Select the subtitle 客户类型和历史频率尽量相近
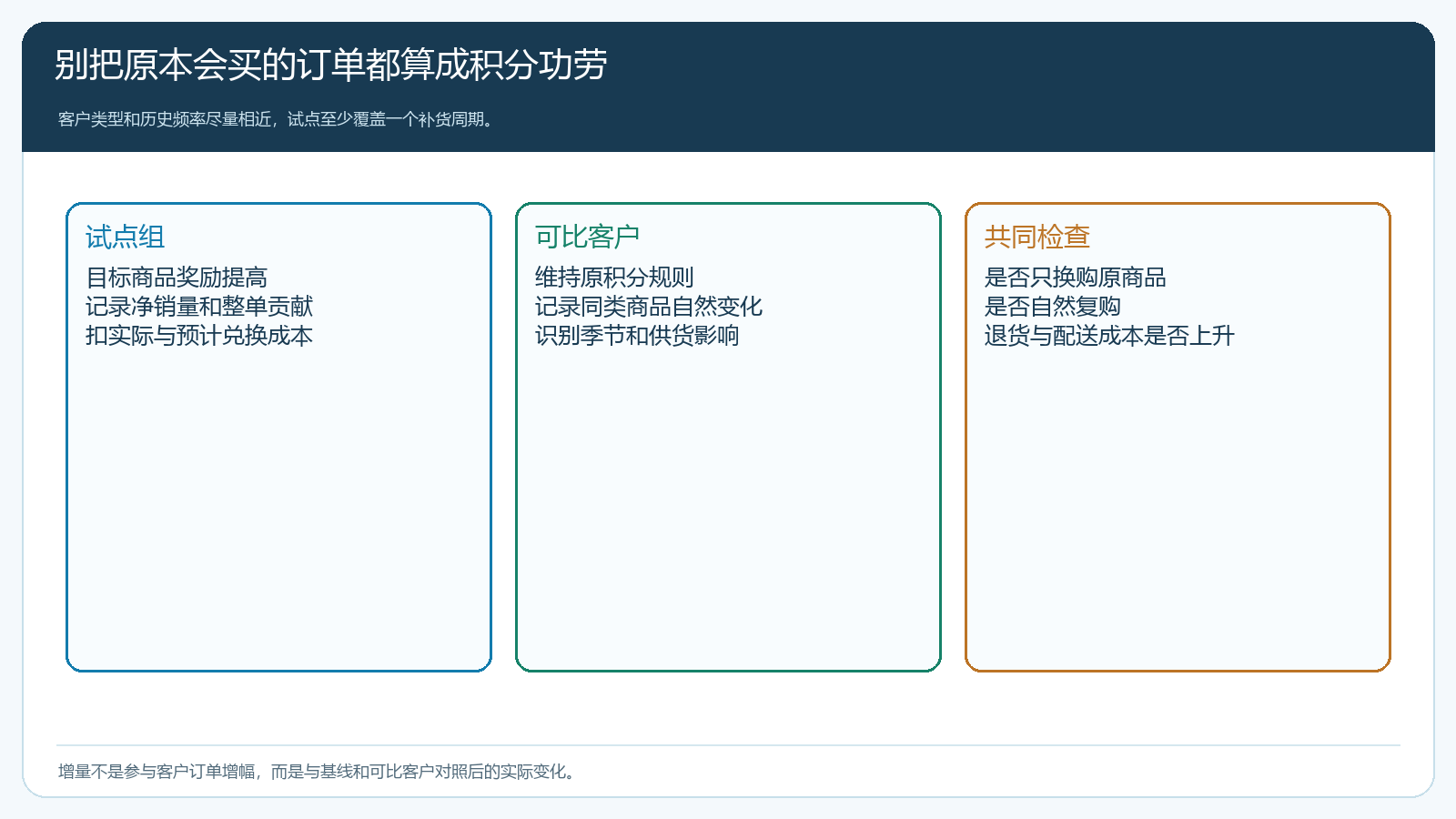This screenshot has width=1456, height=819. pos(165,119)
